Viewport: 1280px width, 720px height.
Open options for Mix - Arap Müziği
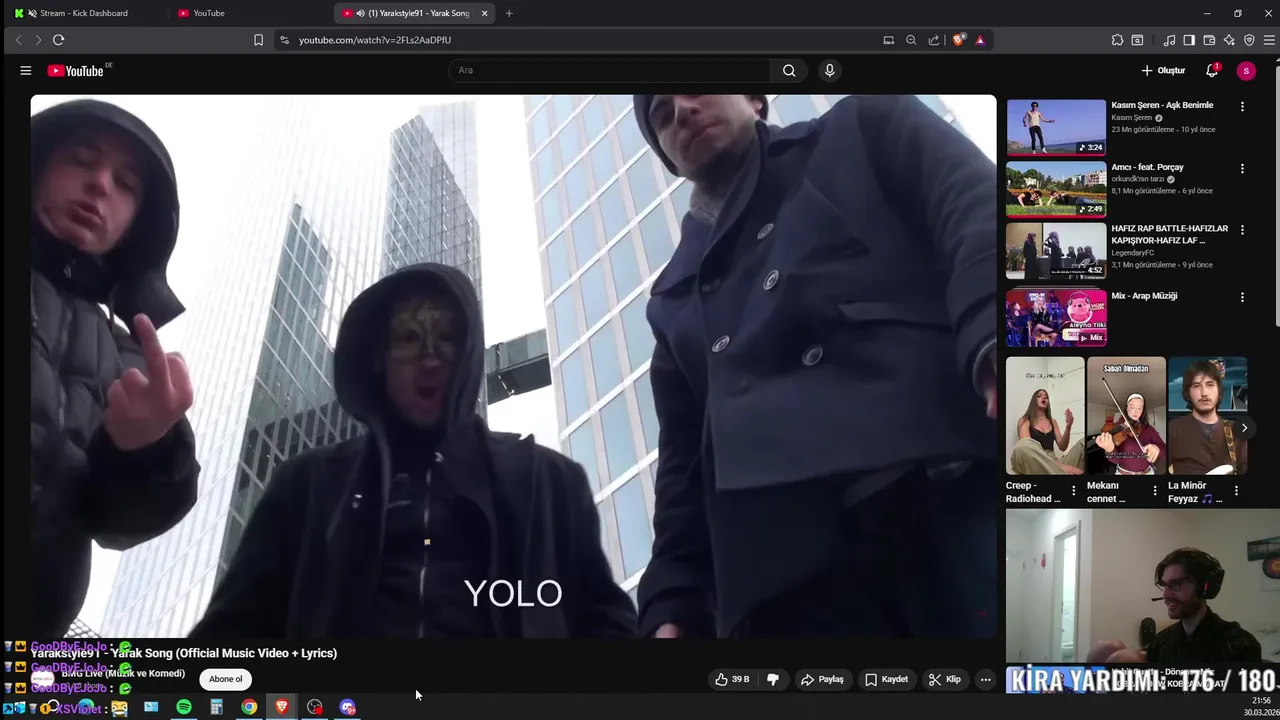[1242, 297]
